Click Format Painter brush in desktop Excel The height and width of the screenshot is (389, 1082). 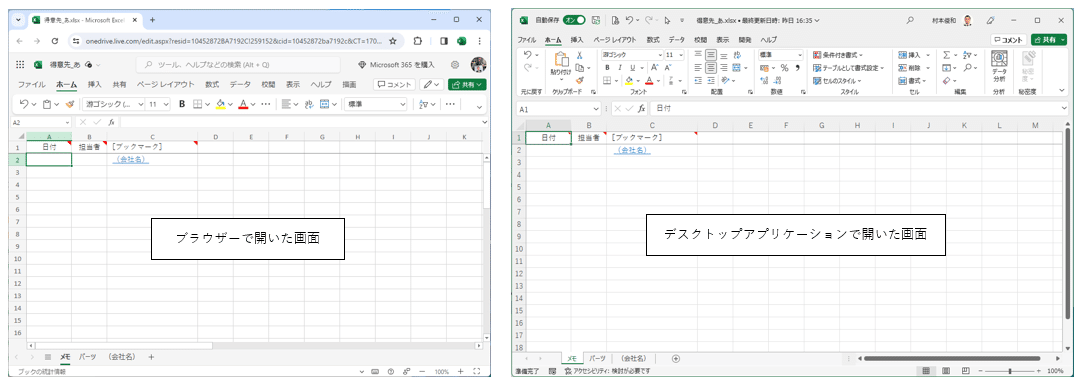click(580, 80)
